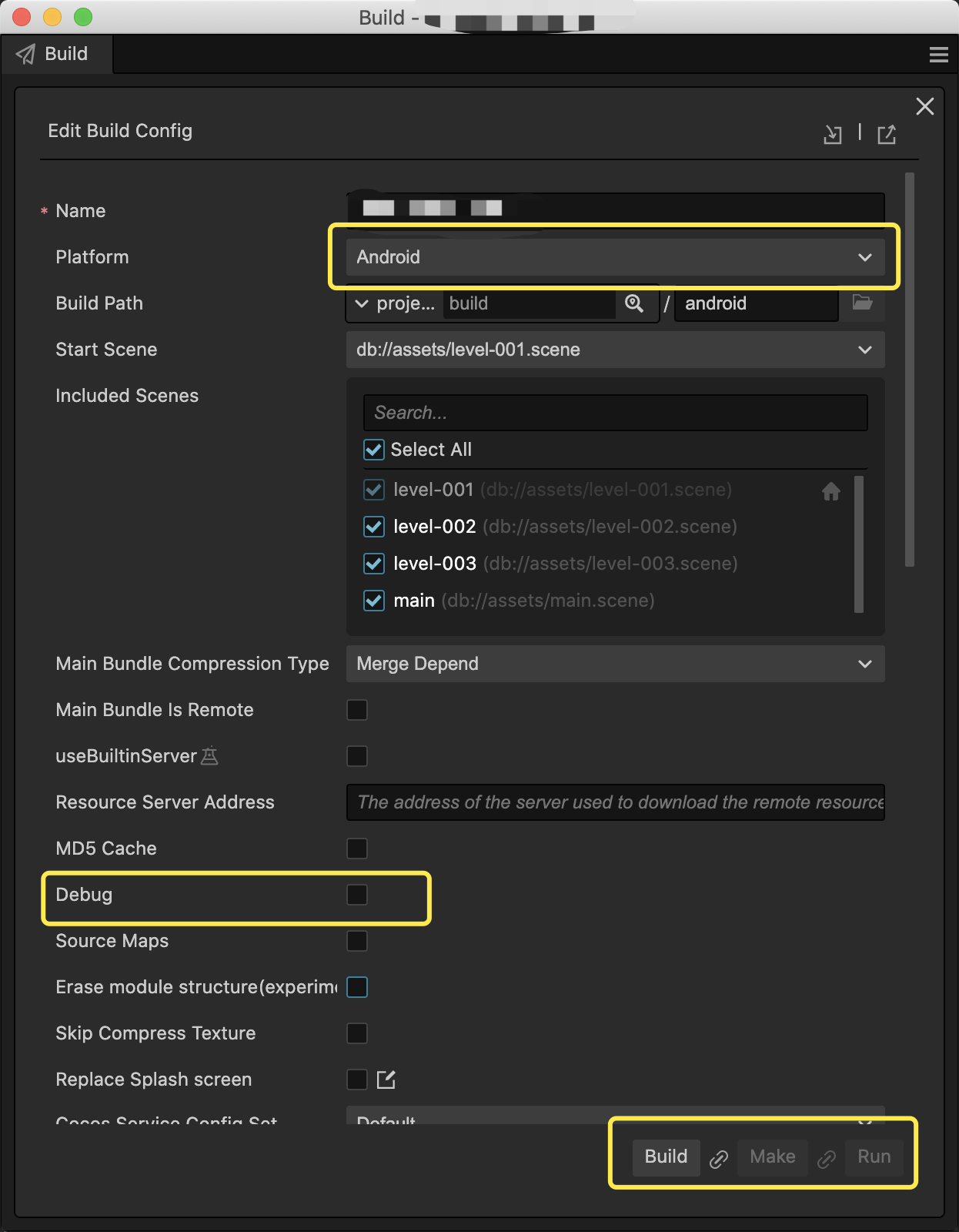Viewport: 959px width, 1232px height.
Task: Open Main Bundle Compression Type dropdown
Action: coord(615,664)
